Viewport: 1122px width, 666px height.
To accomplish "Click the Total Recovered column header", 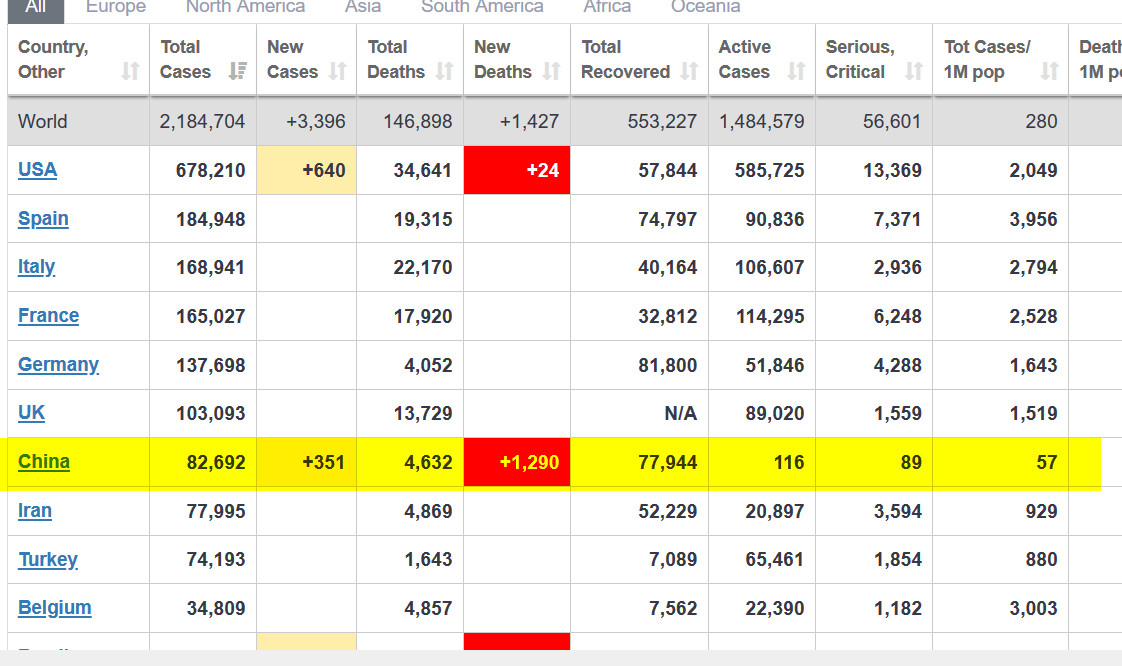I will point(640,59).
